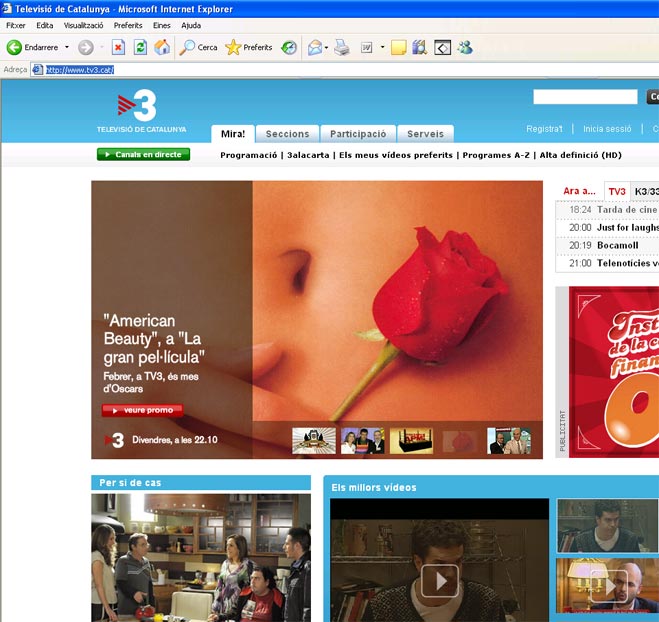Open the Messenger people icon
This screenshot has height=622, width=659.
(465, 47)
